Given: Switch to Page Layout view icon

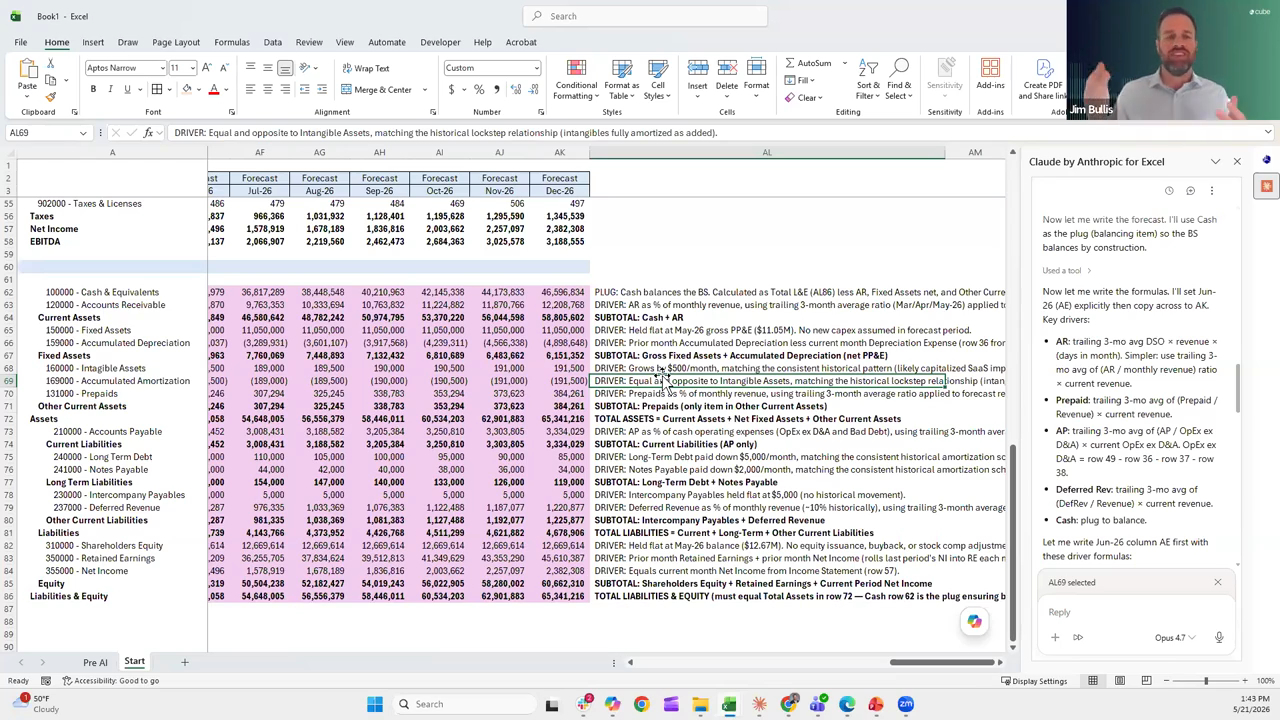Looking at the screenshot, I should pyautogui.click(x=1119, y=681).
